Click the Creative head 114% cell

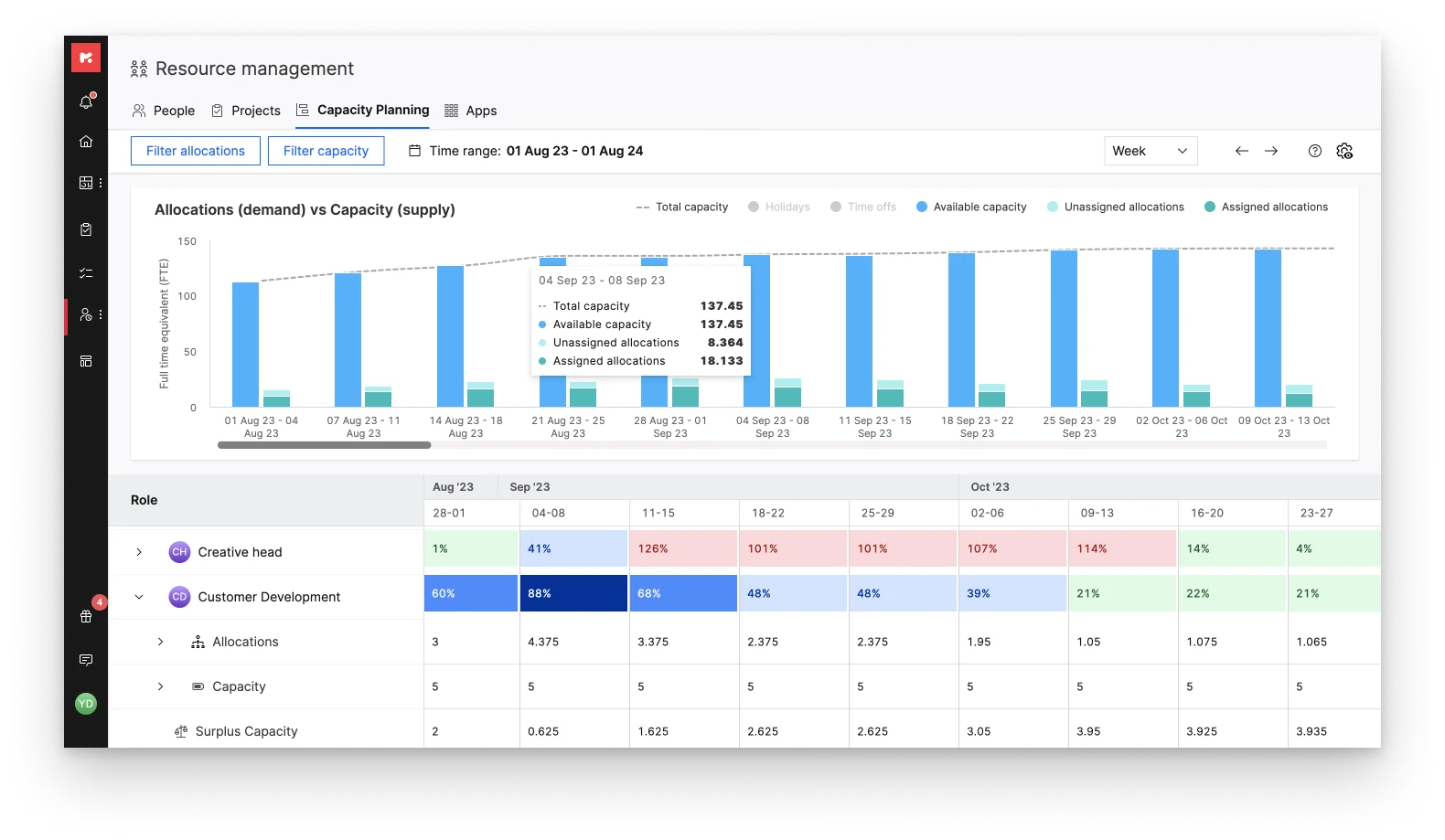tap(1122, 548)
